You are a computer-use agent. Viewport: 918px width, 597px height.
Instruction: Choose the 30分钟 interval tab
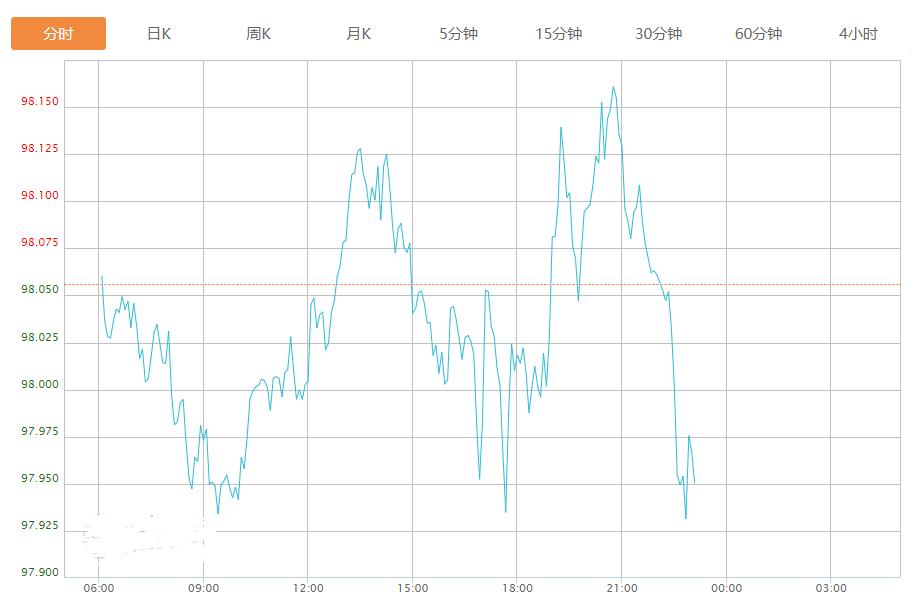658,34
